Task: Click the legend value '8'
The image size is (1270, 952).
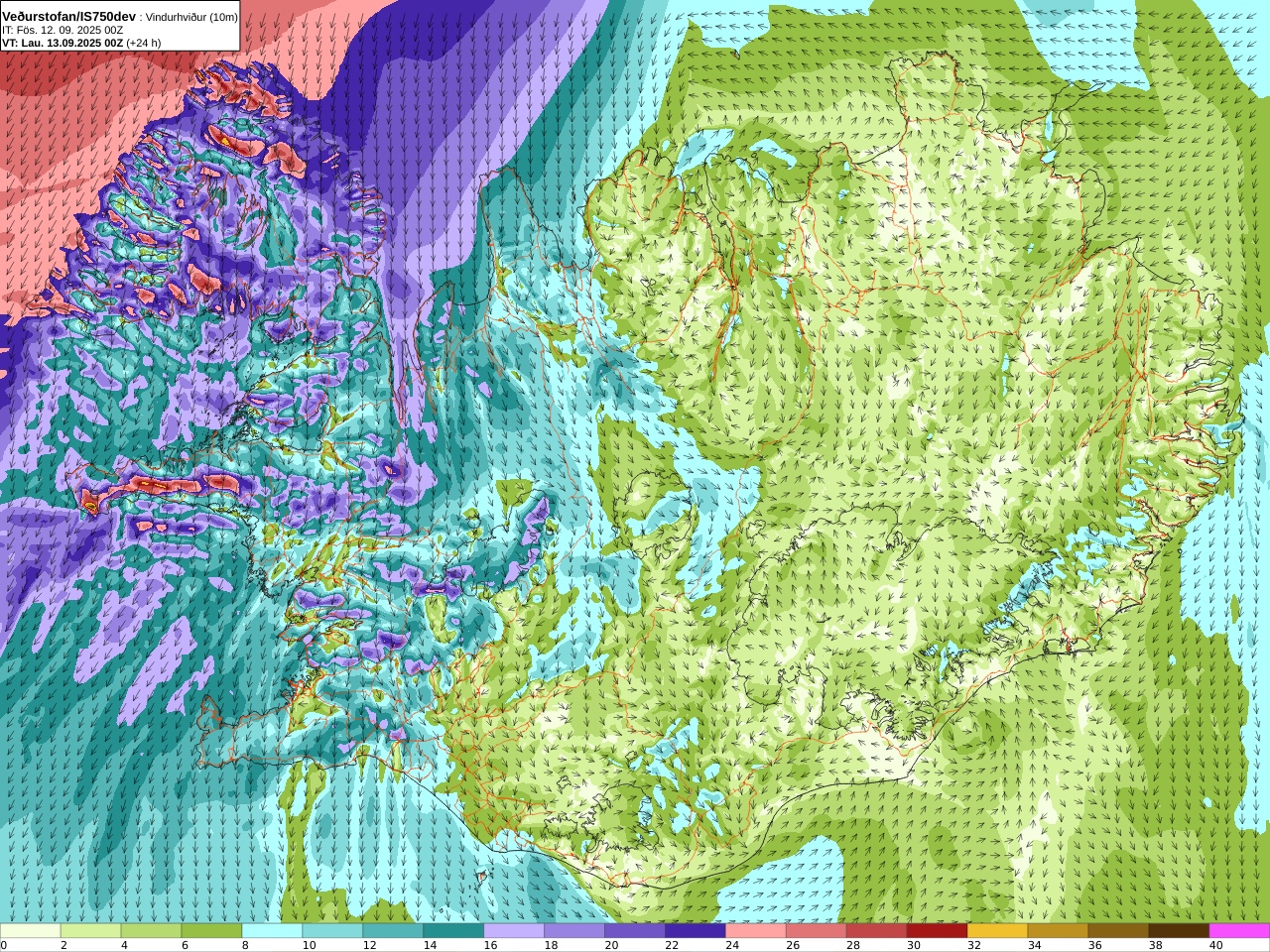Action: pos(245,946)
